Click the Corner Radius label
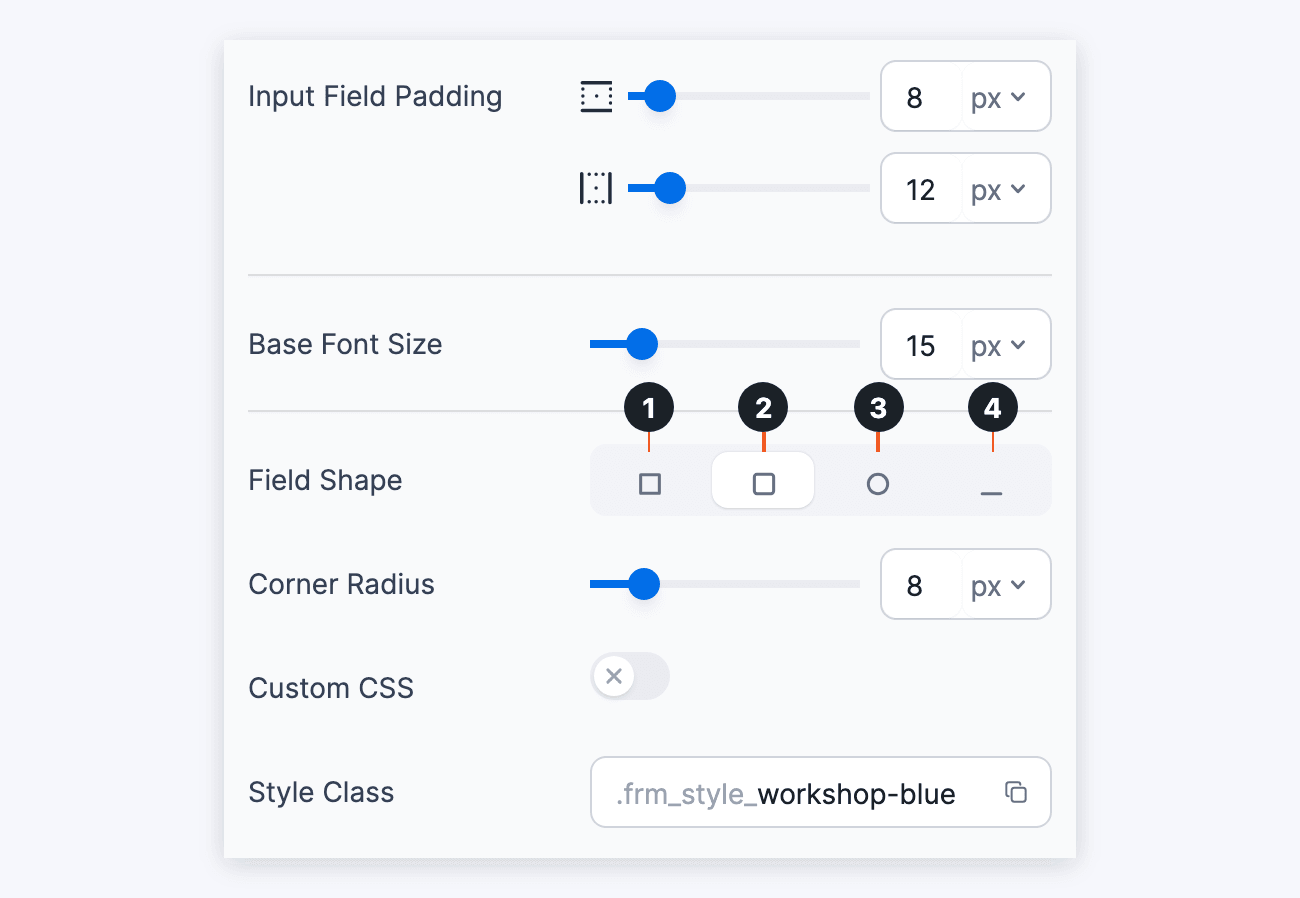Image resolution: width=1300 pixels, height=898 pixels. [x=341, y=585]
